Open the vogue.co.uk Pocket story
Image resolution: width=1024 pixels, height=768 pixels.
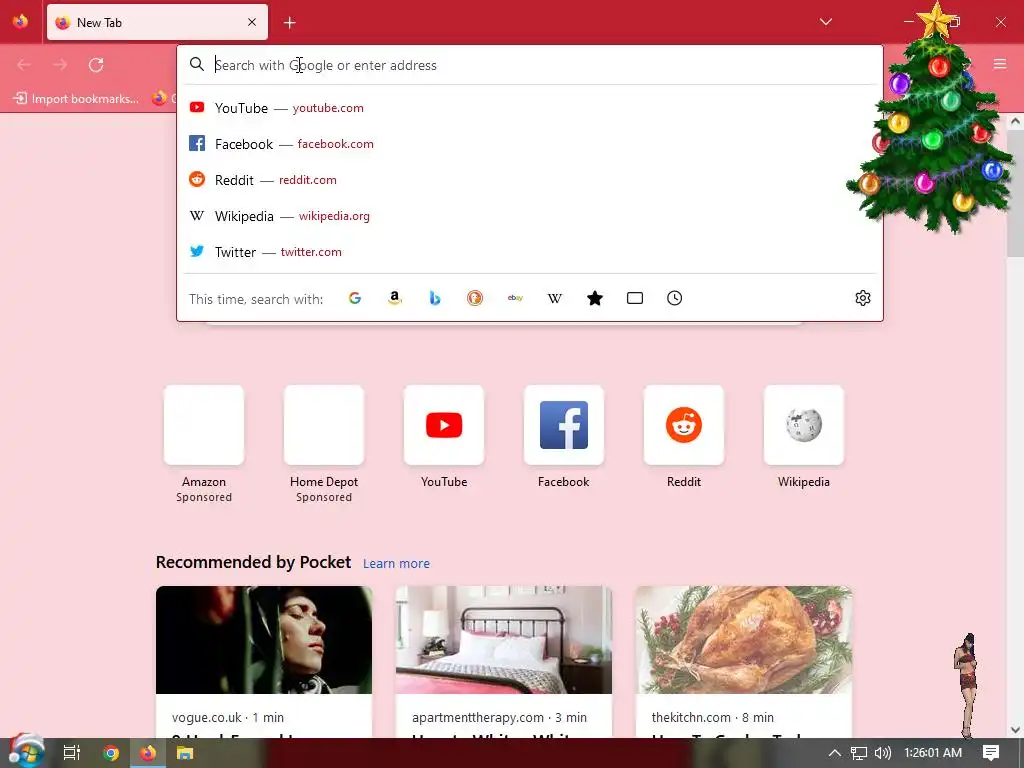click(264, 662)
